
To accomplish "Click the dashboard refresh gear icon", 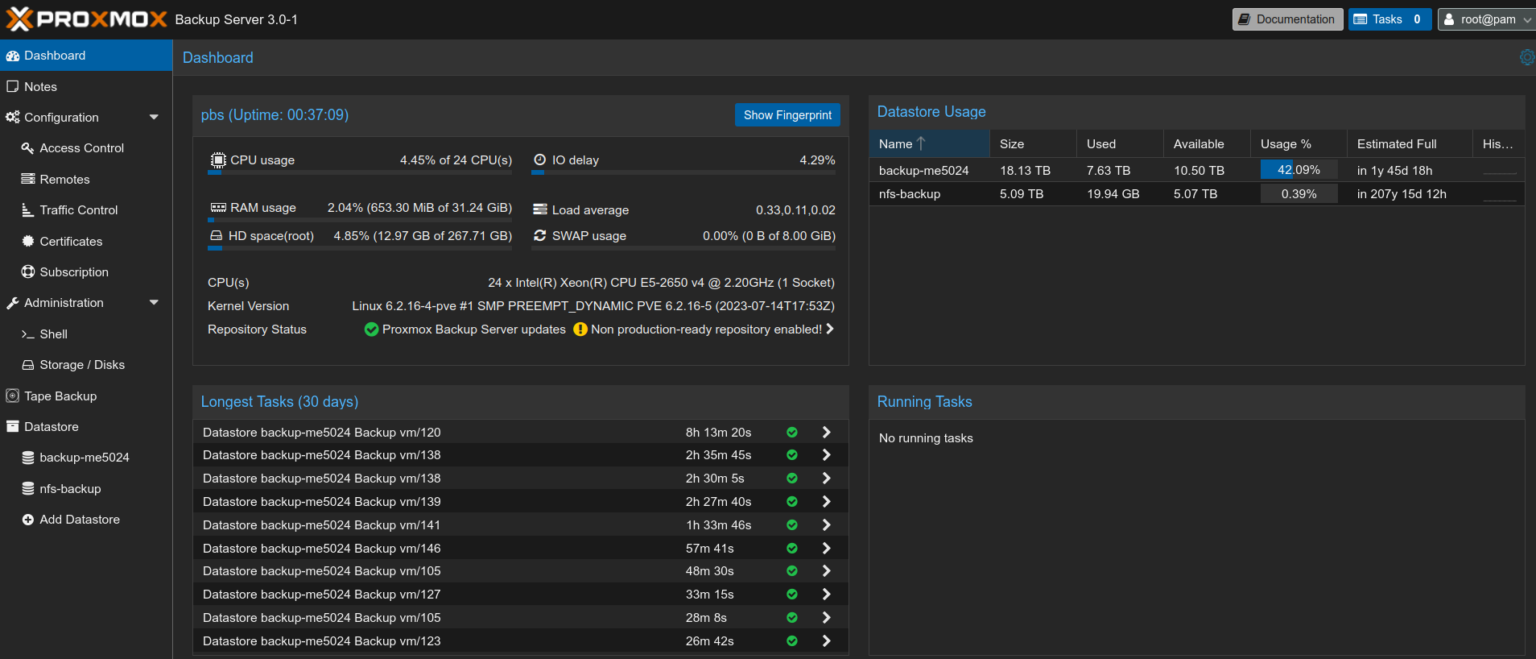I will pos(1527,57).
